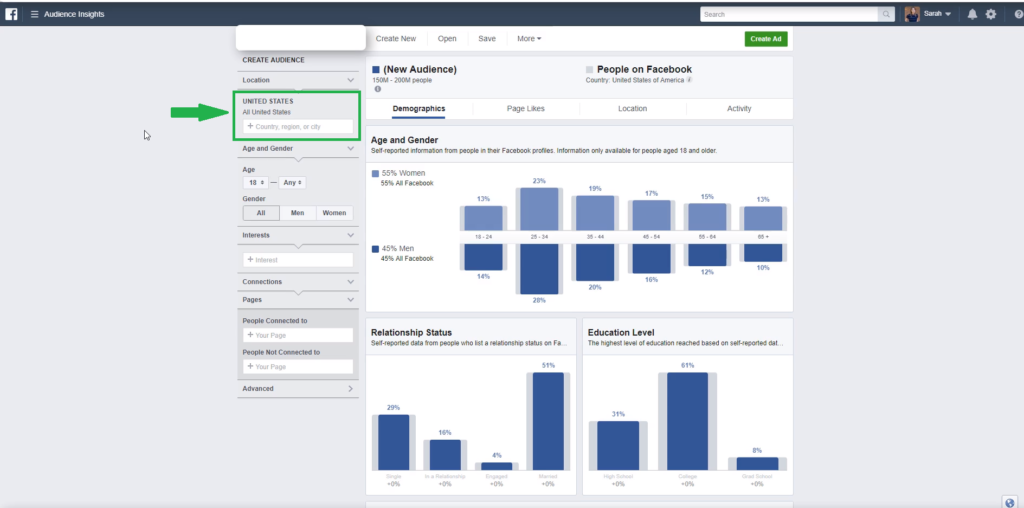Click the Grad School bar at 8%
The image size is (1024, 508).
757,464
